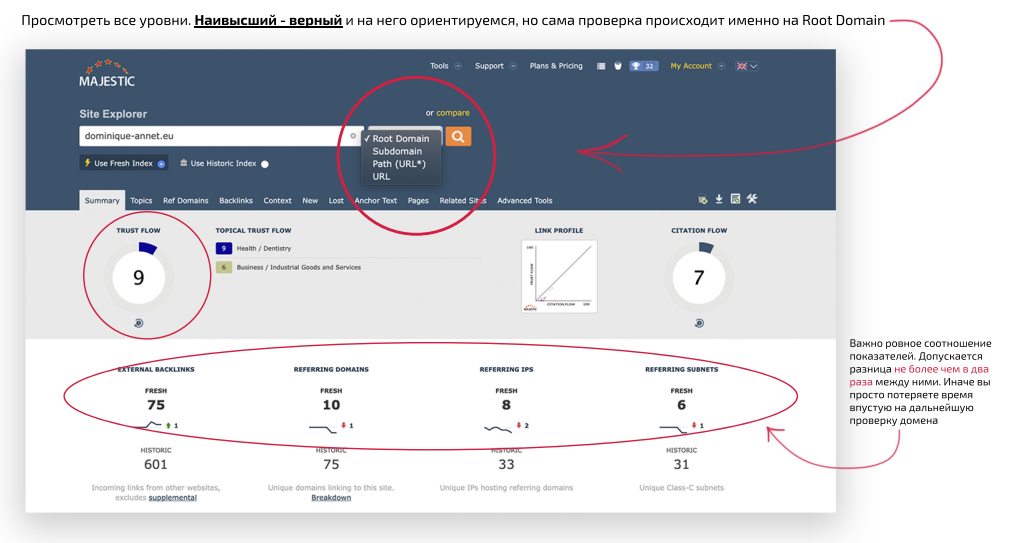Screen dimensions: 1021x543
Task: Switch to the Ref Domains tab
Action: point(186,201)
